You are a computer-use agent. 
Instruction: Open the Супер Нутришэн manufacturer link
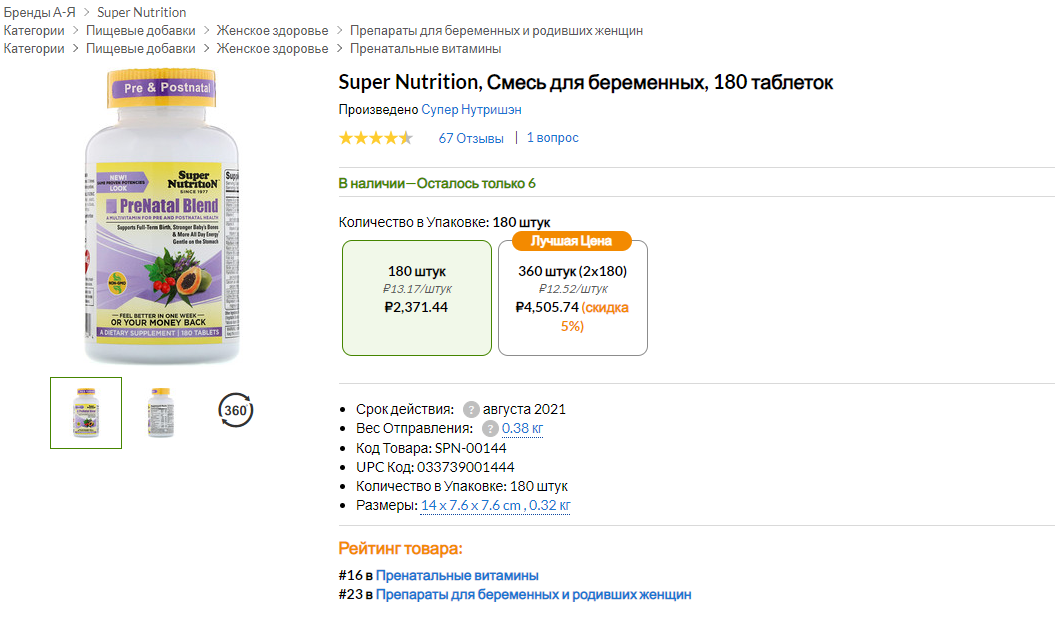tap(471, 109)
